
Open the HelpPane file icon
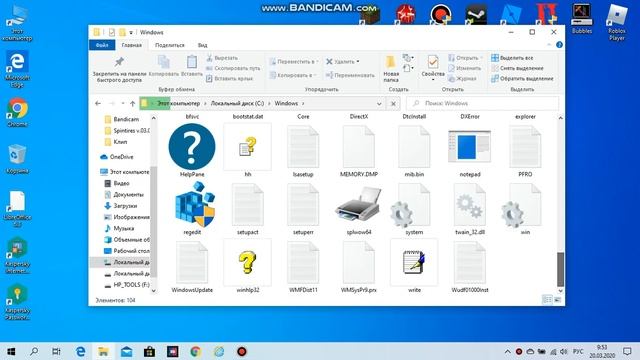point(192,147)
